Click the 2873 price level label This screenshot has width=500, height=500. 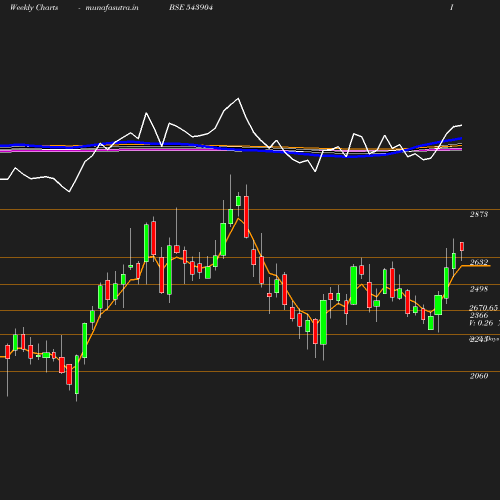479,214
